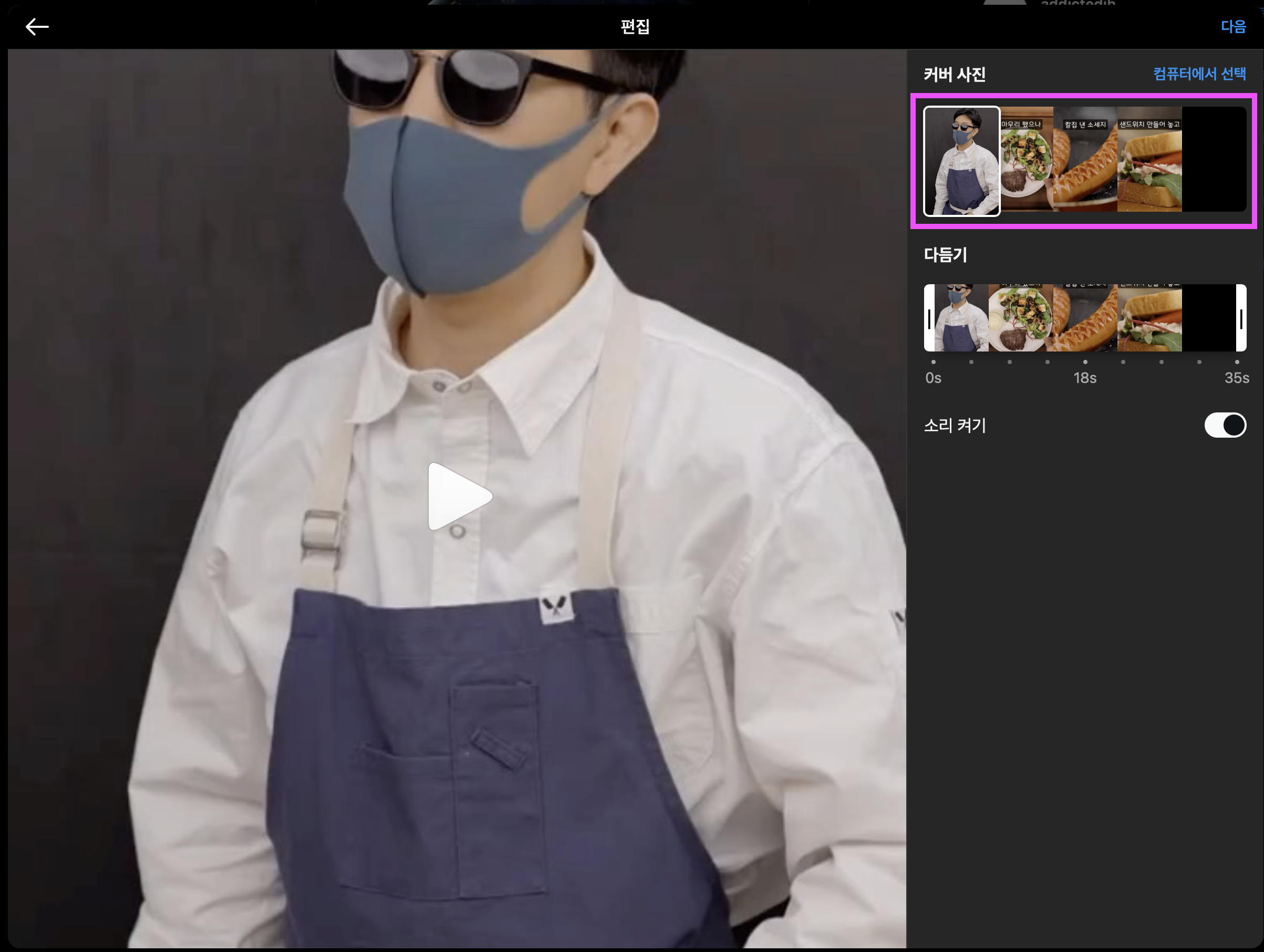Screen dimensions: 1264x952
Task: Click salad frame in trim strip
Action: coord(1021,318)
